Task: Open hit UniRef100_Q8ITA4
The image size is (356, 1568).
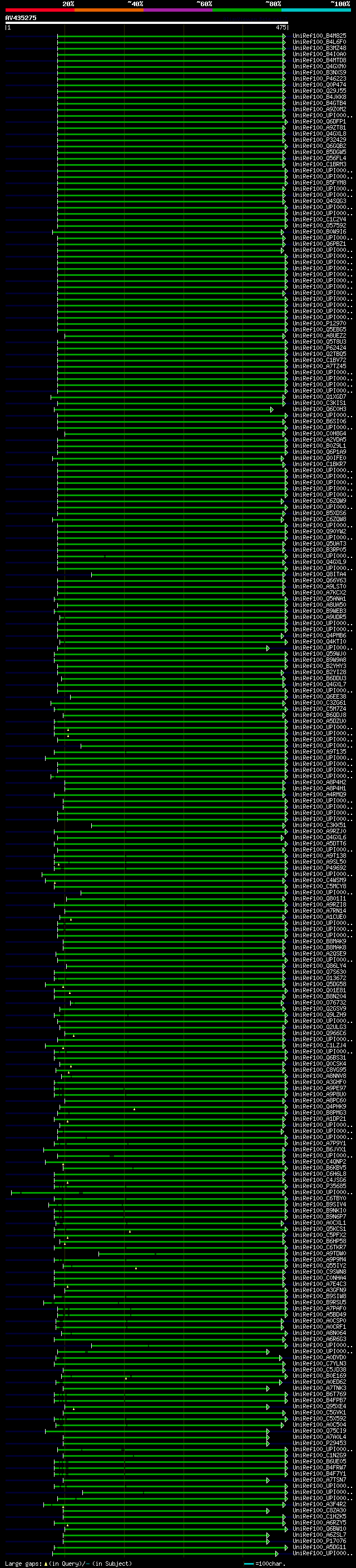Action: point(319,574)
